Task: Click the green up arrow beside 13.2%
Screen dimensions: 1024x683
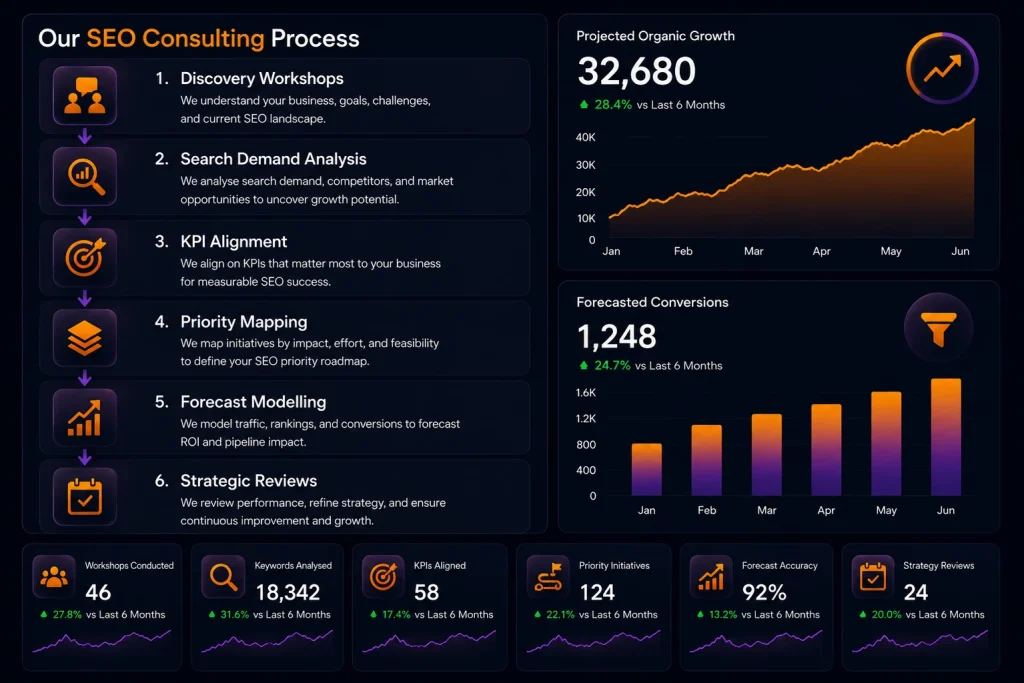Action: 700,614
